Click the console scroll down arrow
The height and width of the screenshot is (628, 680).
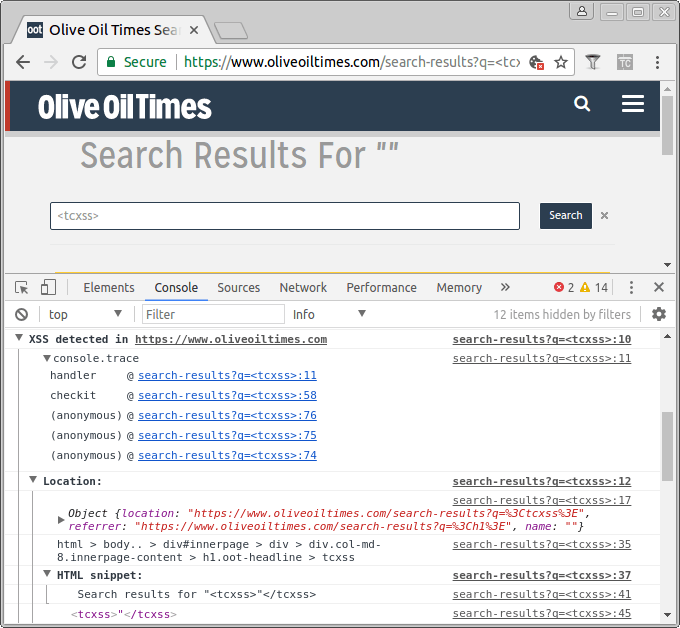tap(667, 615)
